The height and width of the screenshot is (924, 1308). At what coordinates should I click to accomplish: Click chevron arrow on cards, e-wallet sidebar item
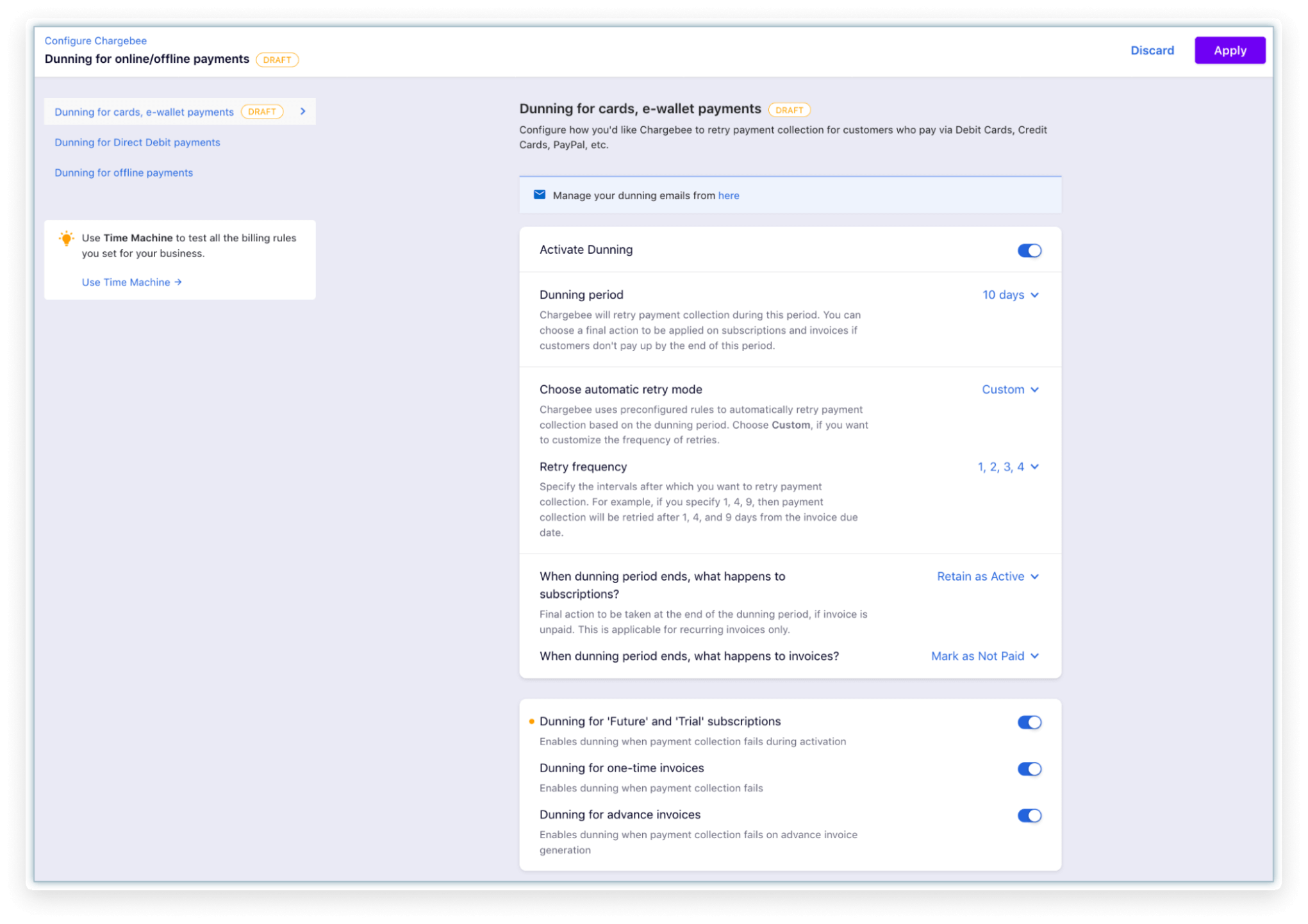(302, 111)
